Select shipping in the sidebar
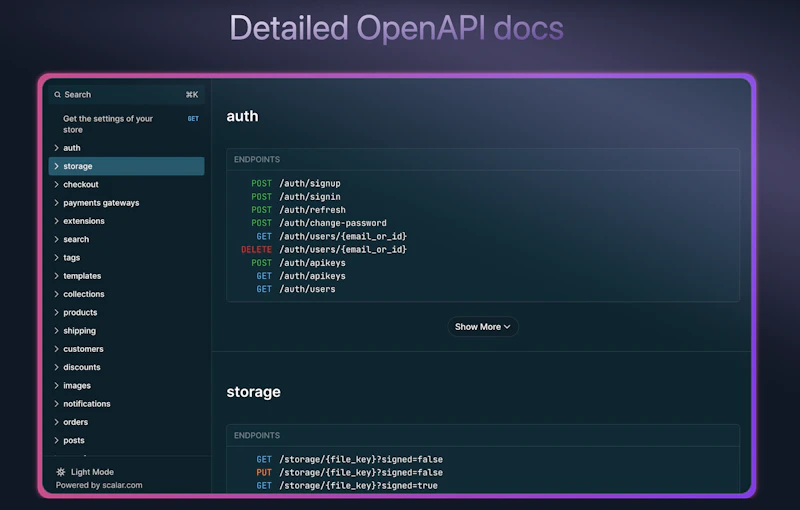Viewport: 800px width, 510px height. (126, 331)
